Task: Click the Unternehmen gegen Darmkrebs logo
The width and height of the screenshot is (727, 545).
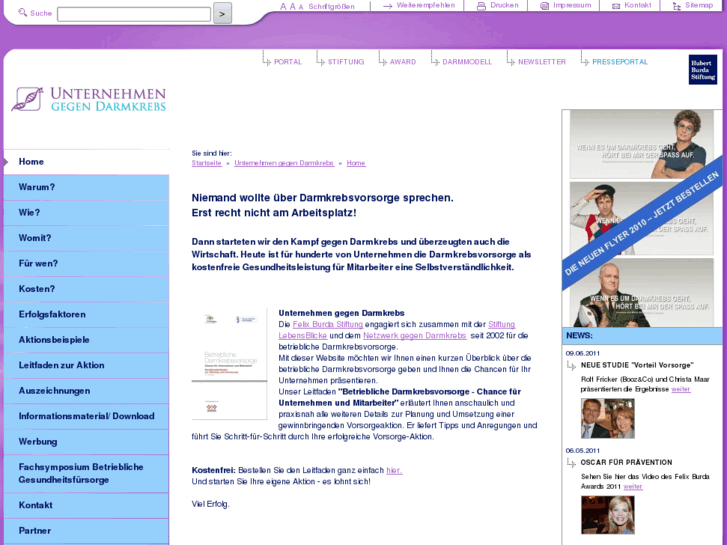Action: point(89,99)
